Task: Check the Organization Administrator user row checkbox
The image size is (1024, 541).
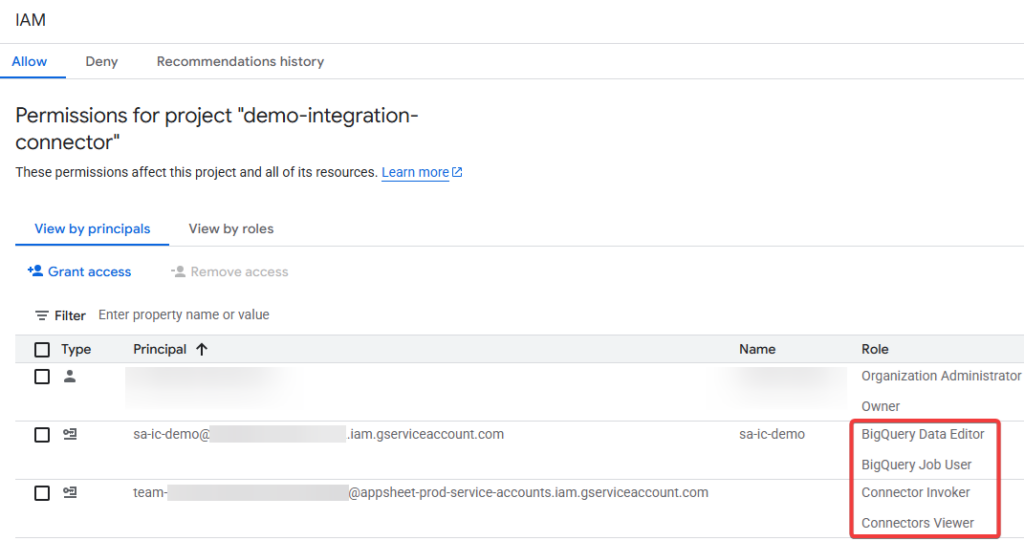Action: (42, 376)
